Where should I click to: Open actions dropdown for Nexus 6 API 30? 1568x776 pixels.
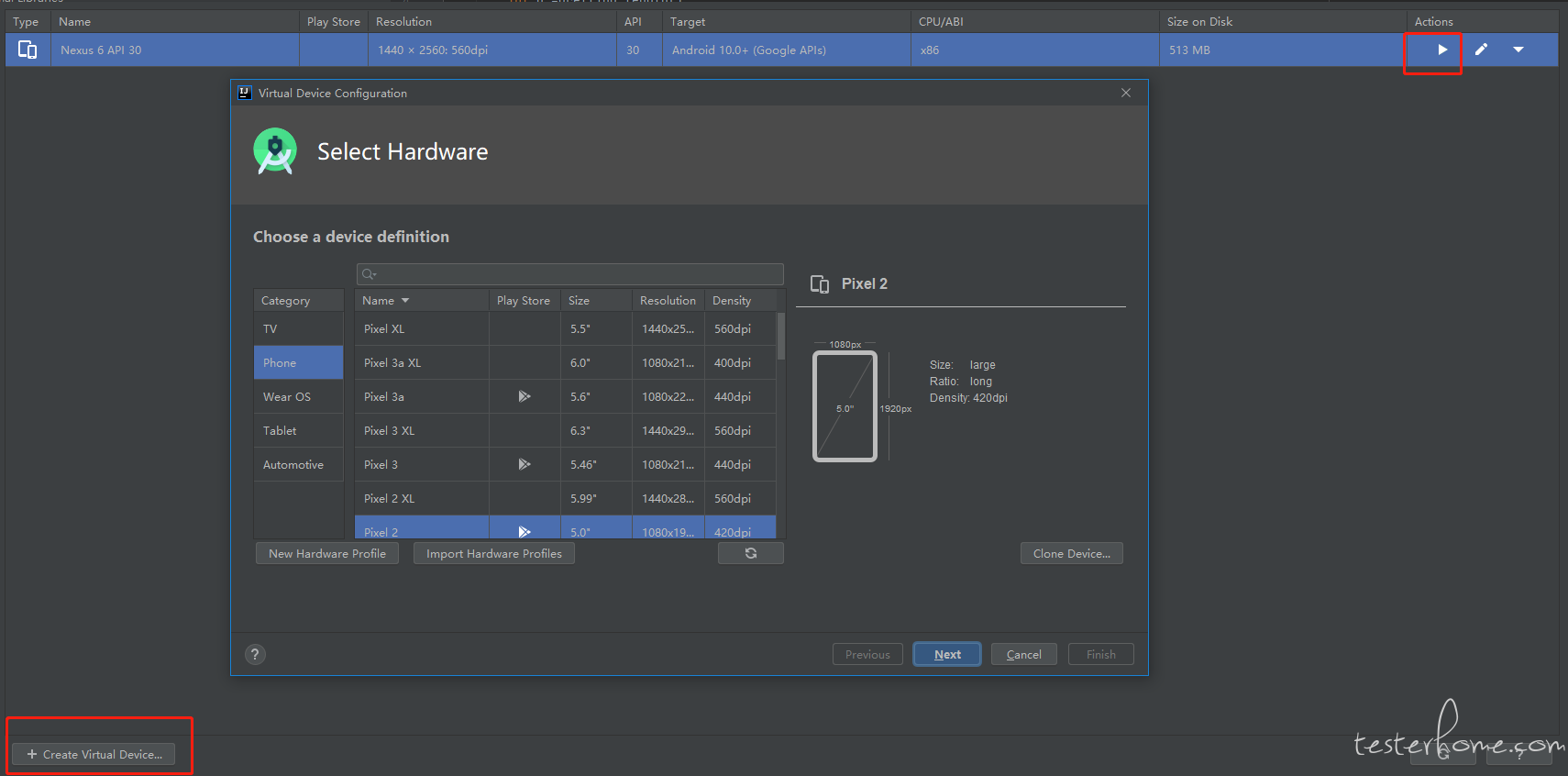tap(1518, 50)
